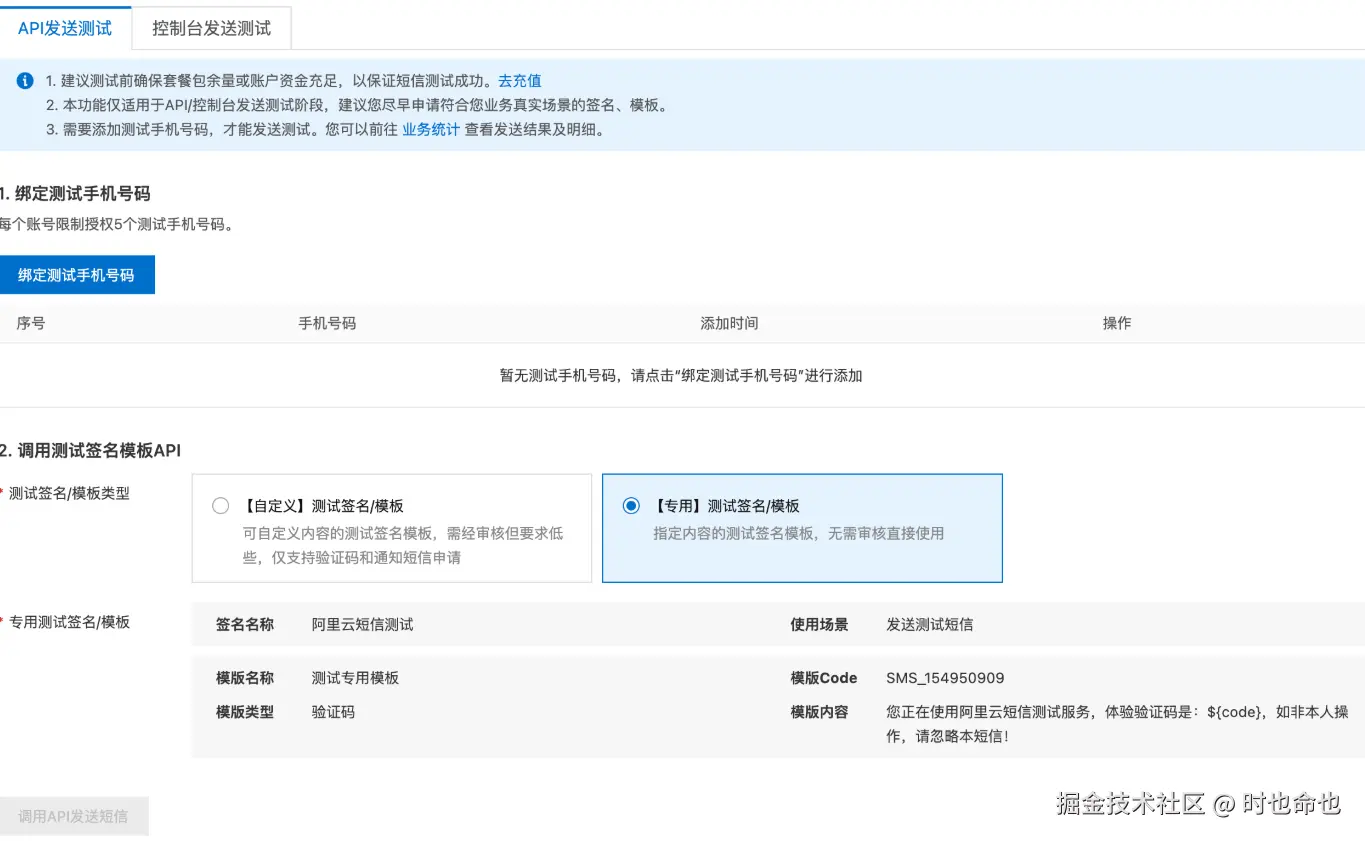Select the 【自定义】测试签名/模板 radio option

click(221, 506)
